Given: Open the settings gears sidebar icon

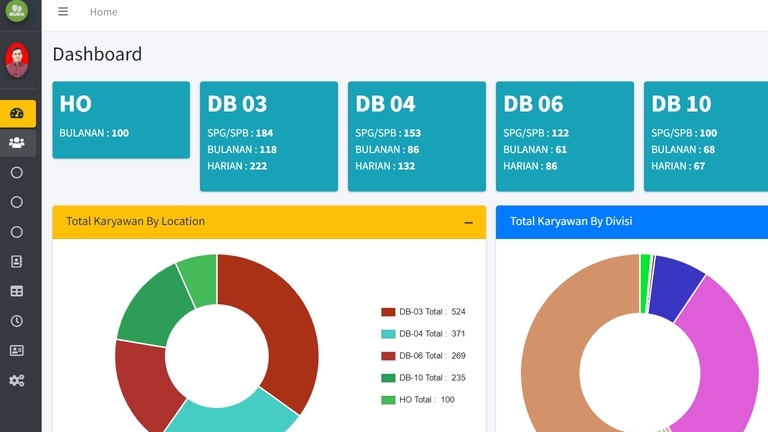Looking at the screenshot, I should click(x=17, y=381).
